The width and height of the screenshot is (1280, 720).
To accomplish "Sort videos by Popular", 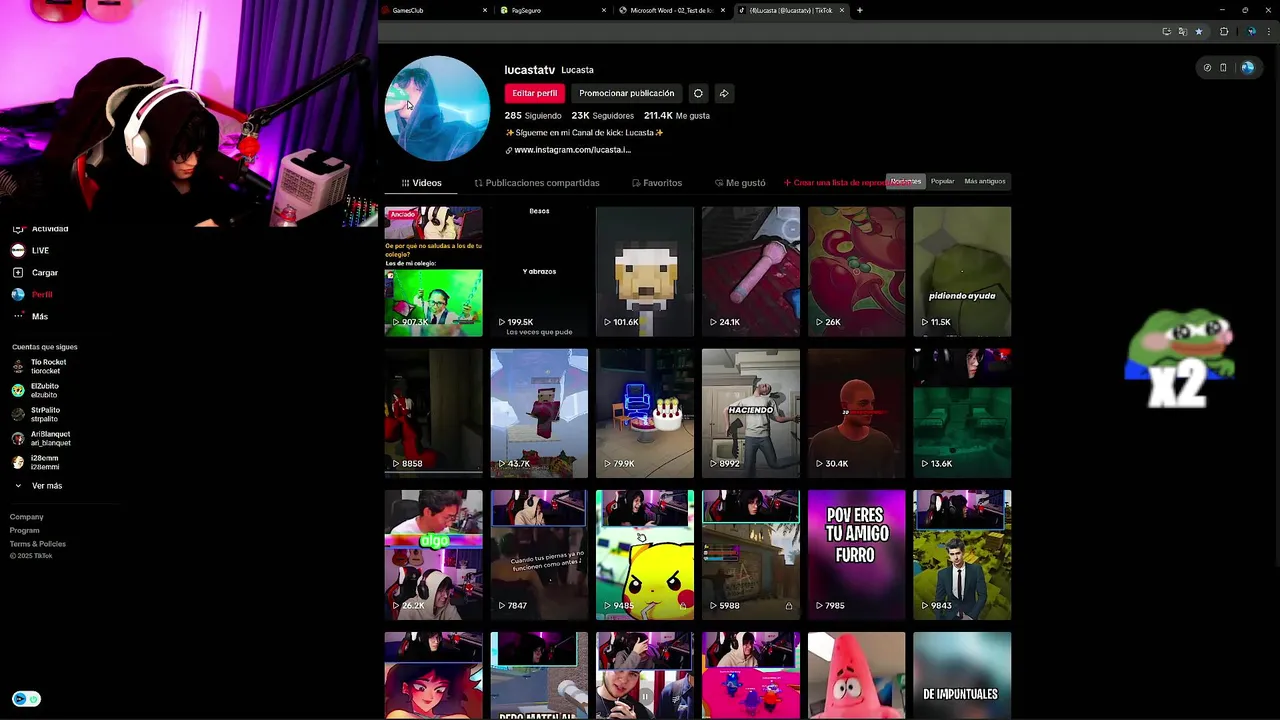I will point(943,181).
